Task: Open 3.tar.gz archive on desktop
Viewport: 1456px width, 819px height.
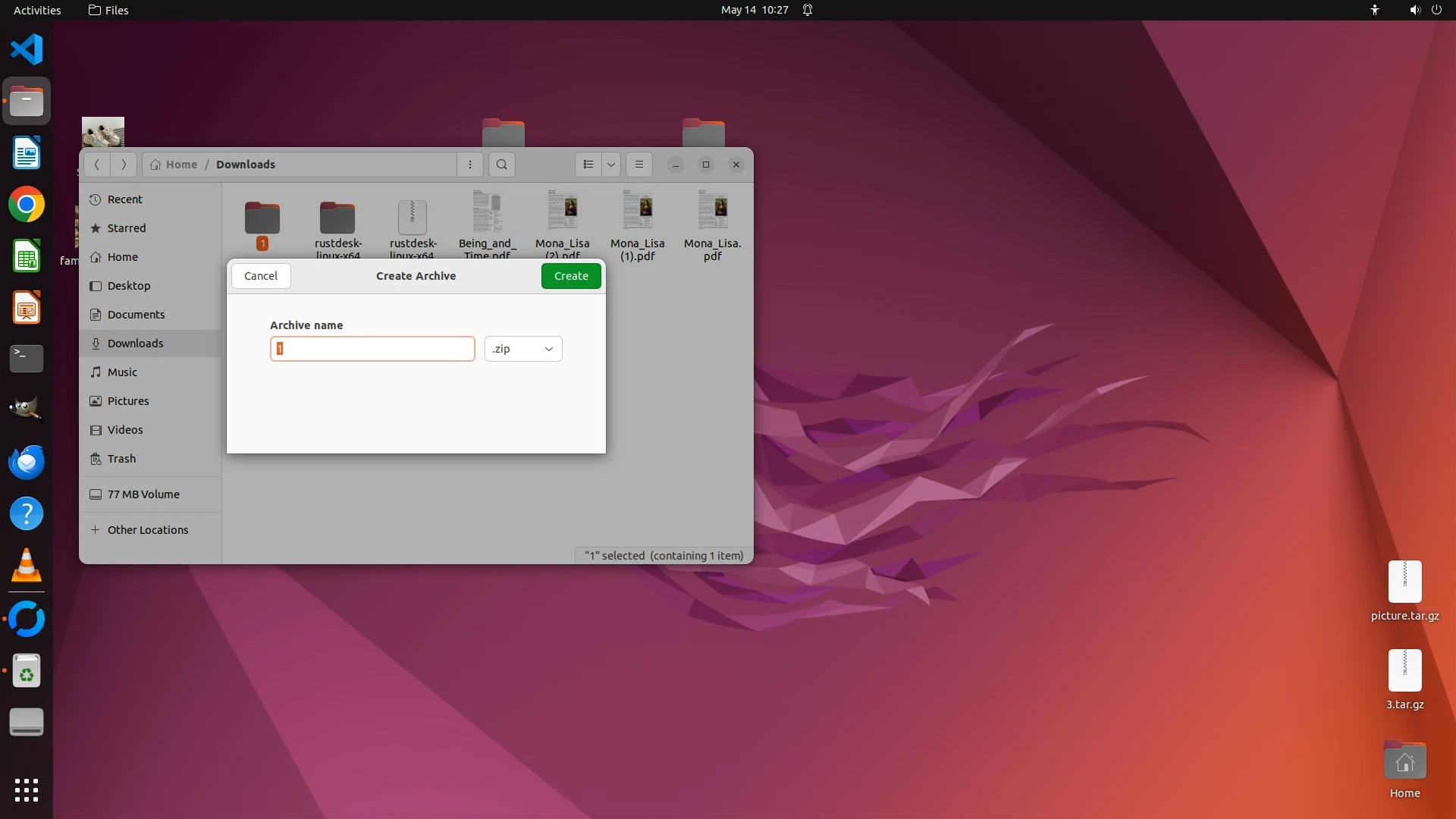Action: tap(1404, 671)
